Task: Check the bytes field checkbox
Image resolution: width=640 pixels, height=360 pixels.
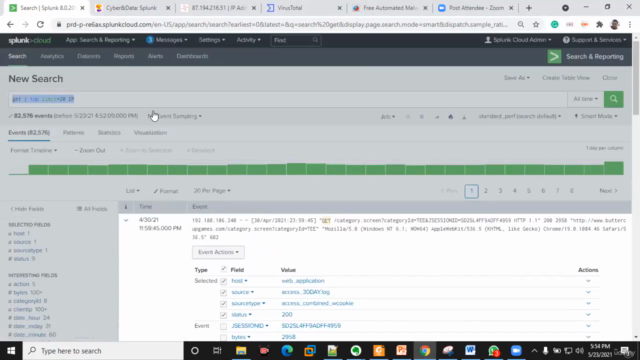Action: (x=223, y=337)
